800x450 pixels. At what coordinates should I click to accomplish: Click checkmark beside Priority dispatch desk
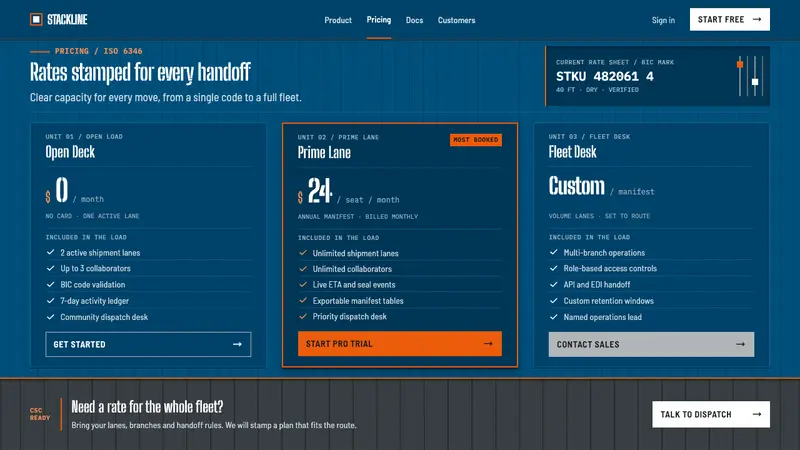[x=303, y=316]
